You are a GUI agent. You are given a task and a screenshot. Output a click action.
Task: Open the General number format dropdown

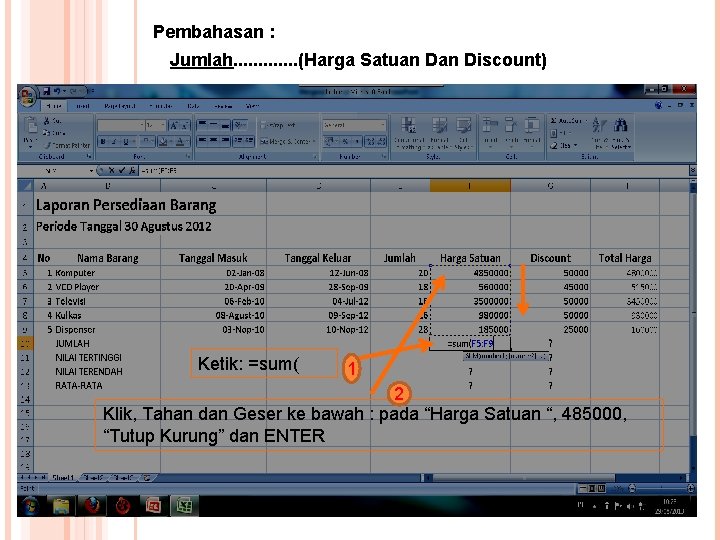coord(382,125)
